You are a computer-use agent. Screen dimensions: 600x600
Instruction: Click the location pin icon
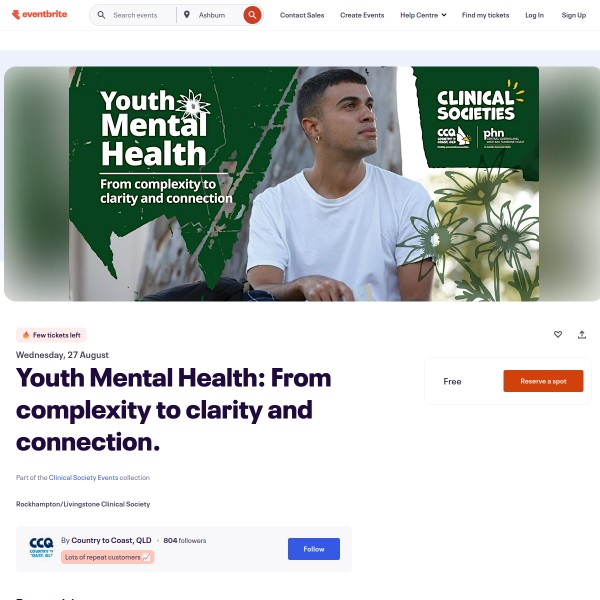click(x=187, y=15)
